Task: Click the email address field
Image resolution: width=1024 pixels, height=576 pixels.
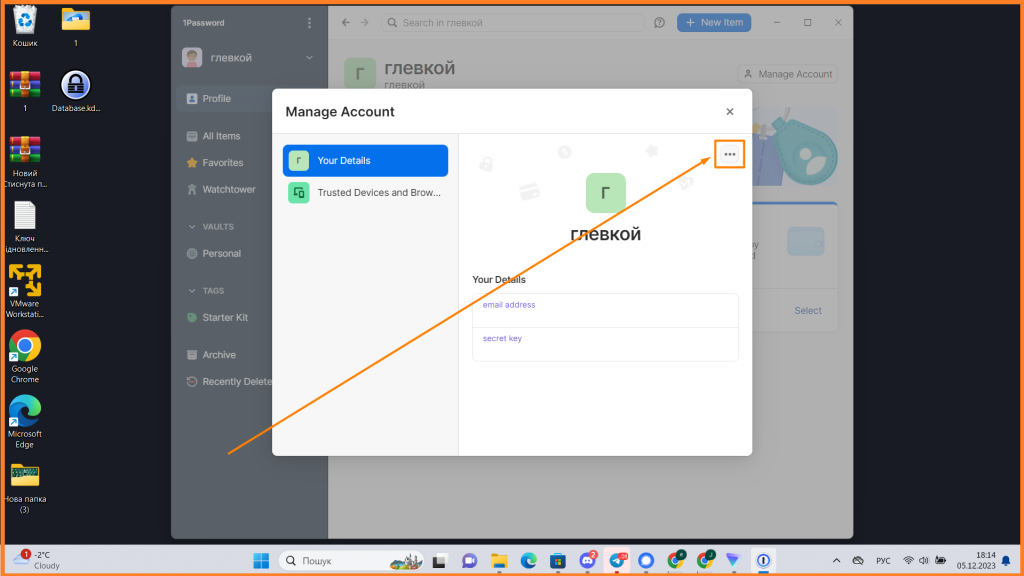Action: point(604,305)
